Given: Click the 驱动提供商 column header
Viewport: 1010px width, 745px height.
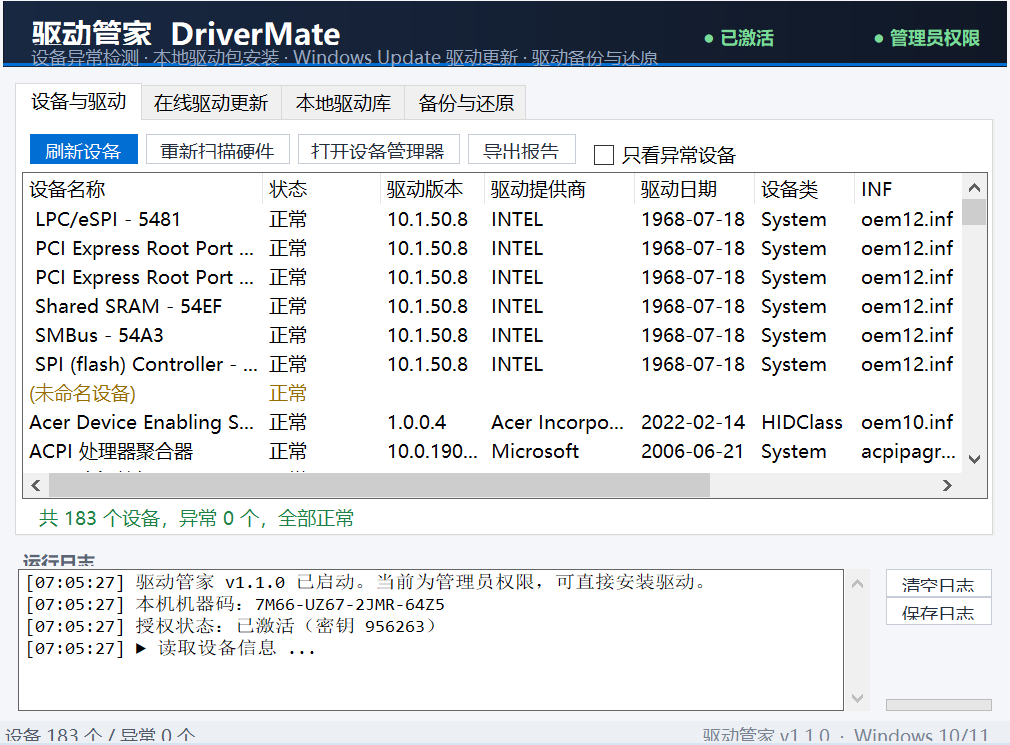Looking at the screenshot, I should click(560, 189).
